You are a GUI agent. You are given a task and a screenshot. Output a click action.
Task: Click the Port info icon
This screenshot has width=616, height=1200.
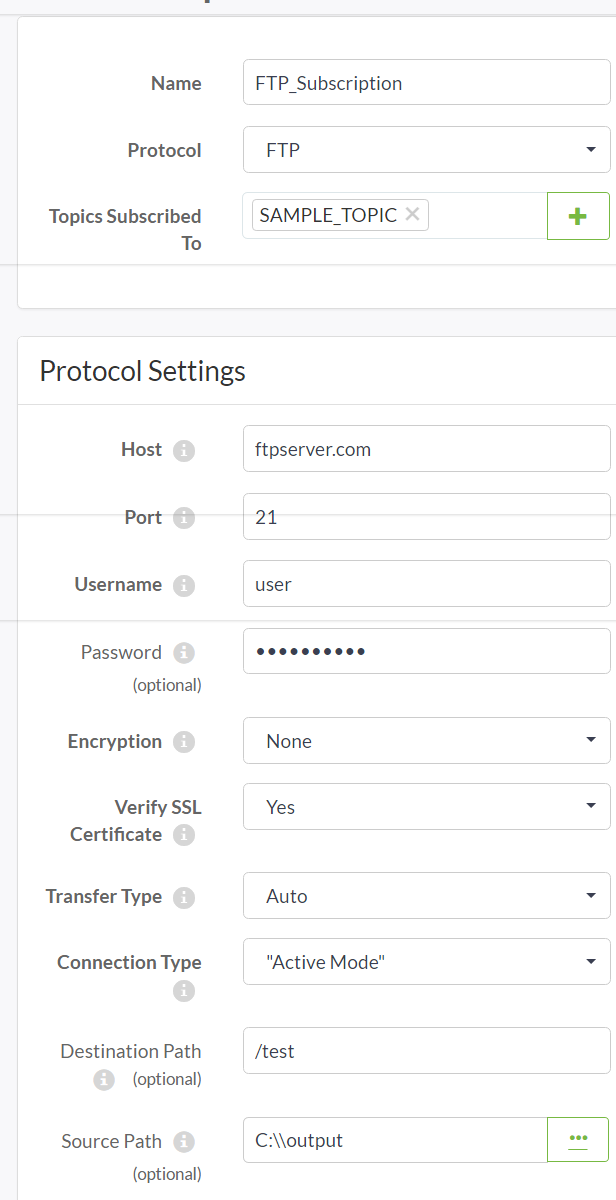pyautogui.click(x=185, y=518)
